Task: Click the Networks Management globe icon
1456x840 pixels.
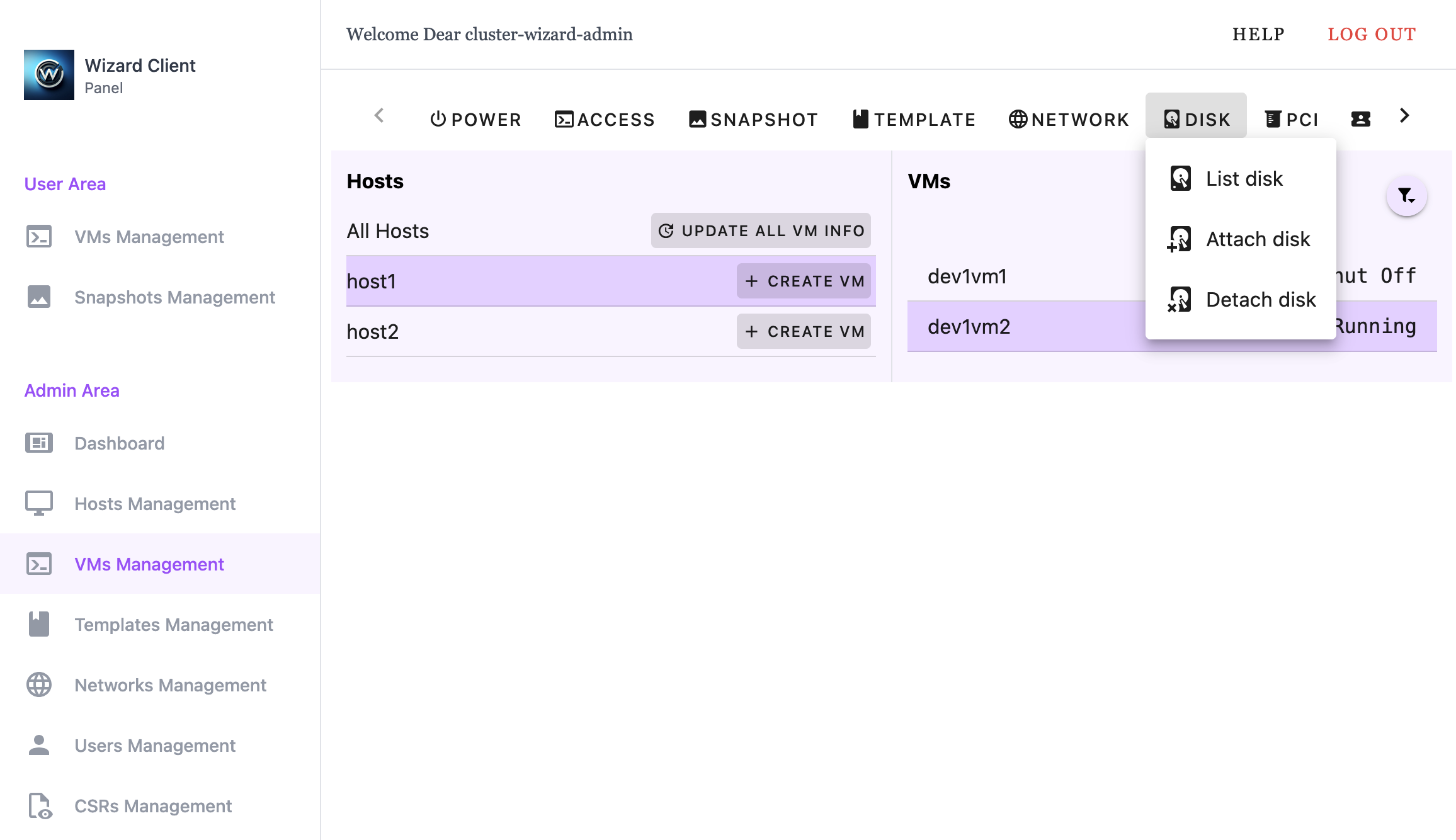Action: (39, 685)
